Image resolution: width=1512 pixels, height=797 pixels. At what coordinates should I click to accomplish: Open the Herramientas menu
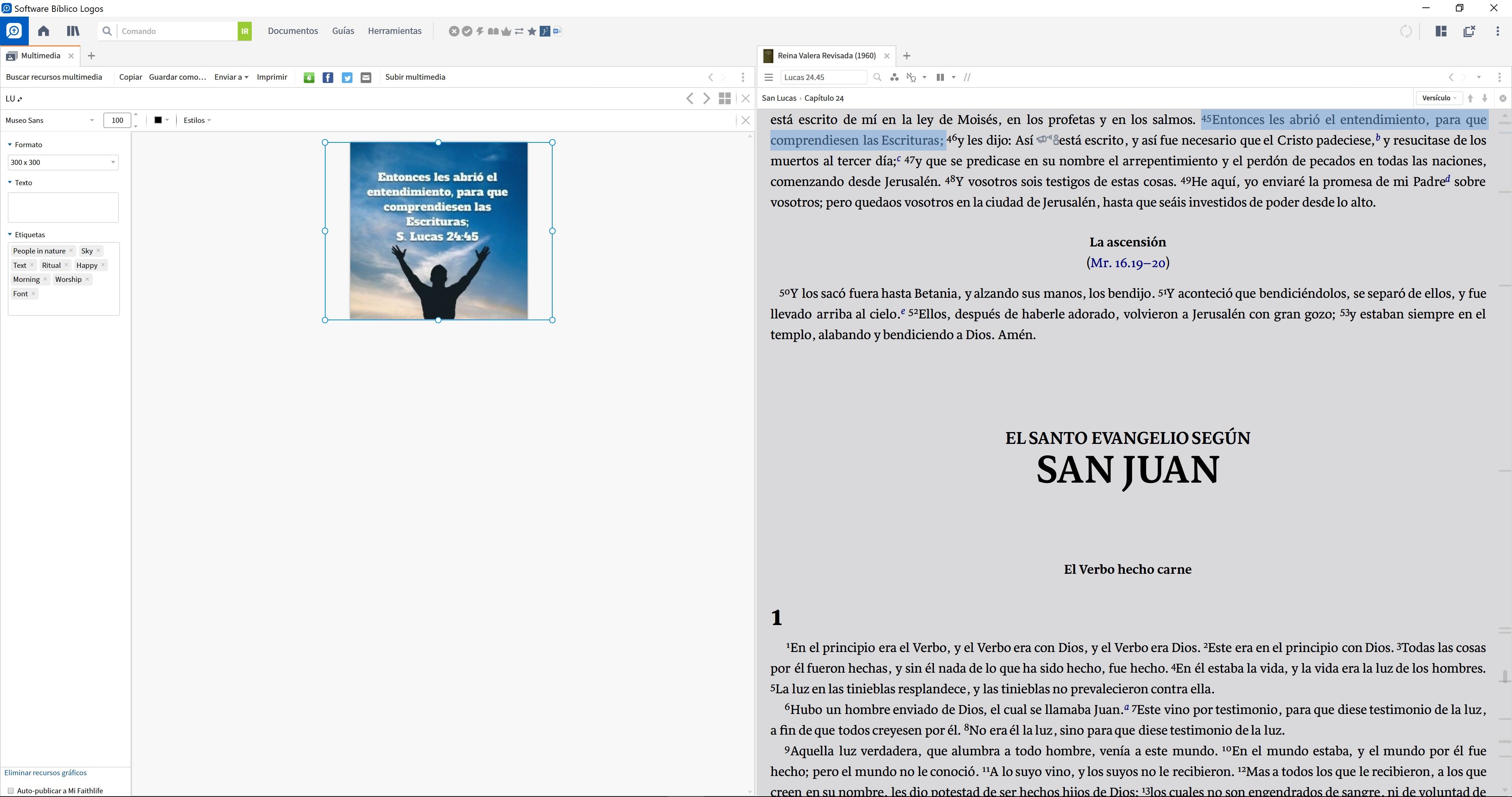[395, 31]
